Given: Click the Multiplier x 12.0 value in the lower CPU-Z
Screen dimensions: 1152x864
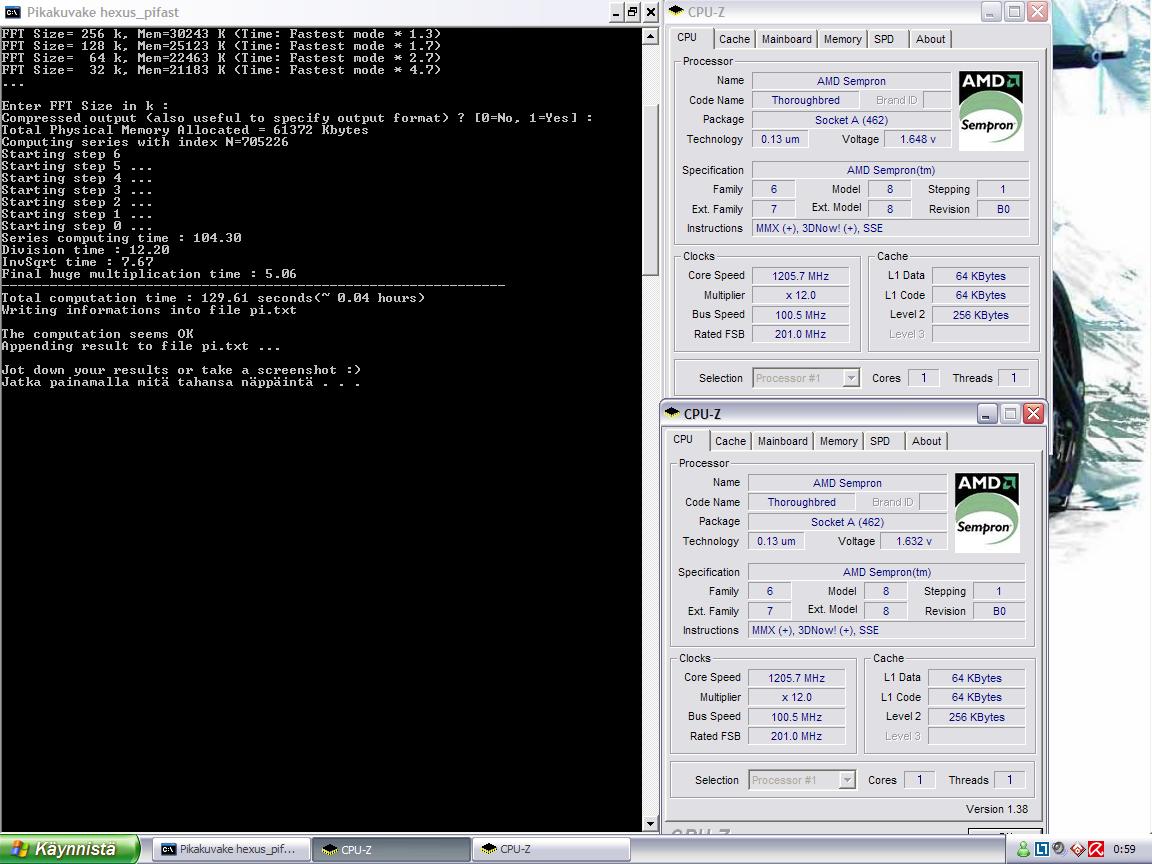Looking at the screenshot, I should pyautogui.click(x=796, y=697).
